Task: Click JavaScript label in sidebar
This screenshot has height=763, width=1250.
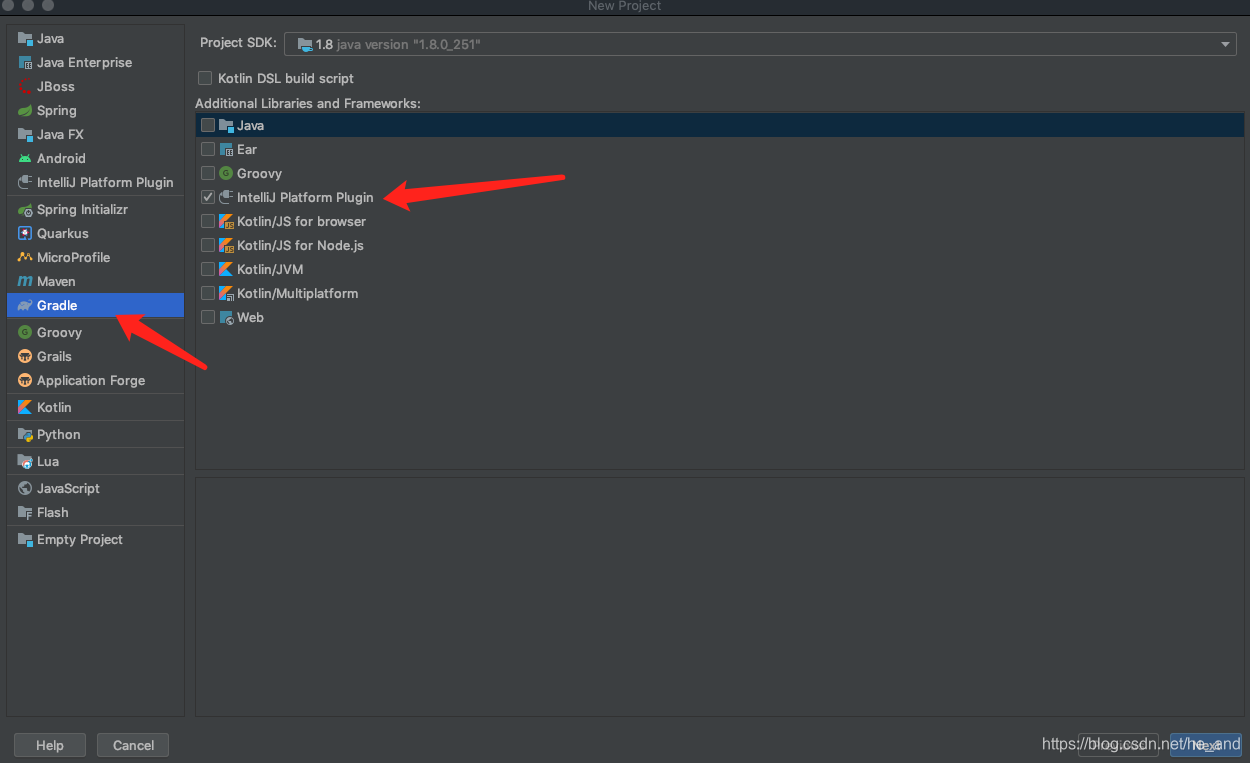Action: pos(68,488)
